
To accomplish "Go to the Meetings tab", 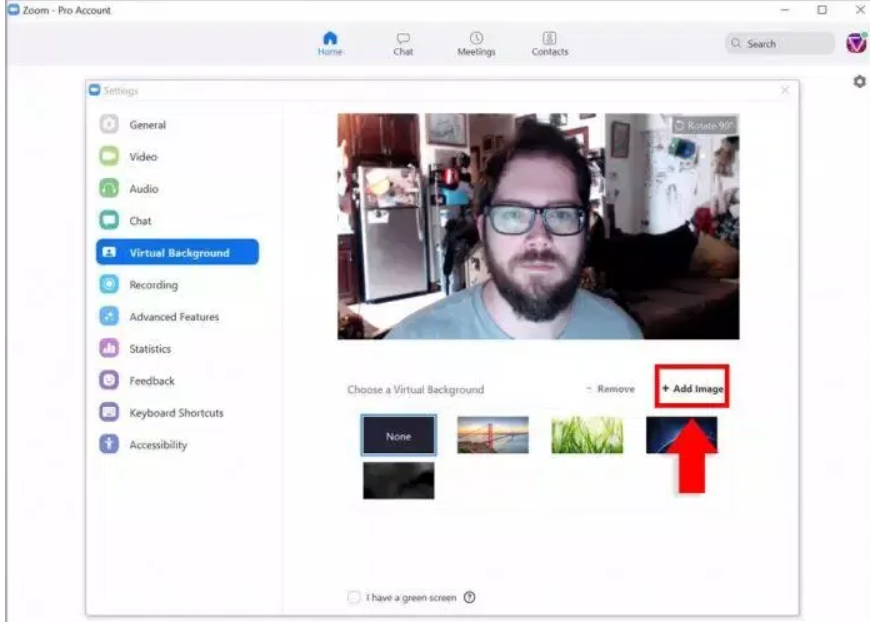I will tap(476, 38).
